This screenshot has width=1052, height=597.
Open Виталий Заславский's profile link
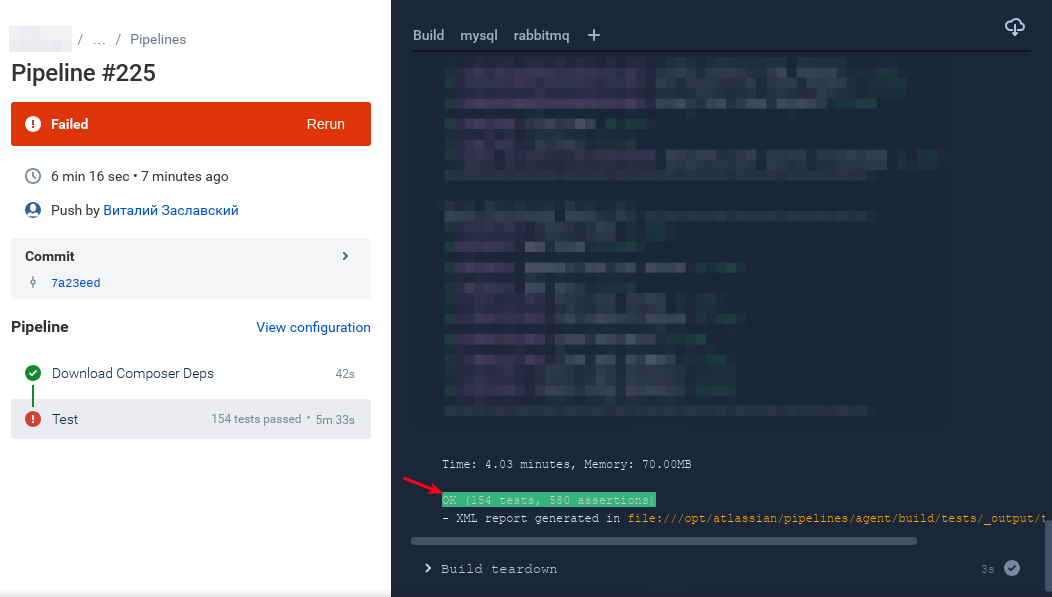point(170,211)
